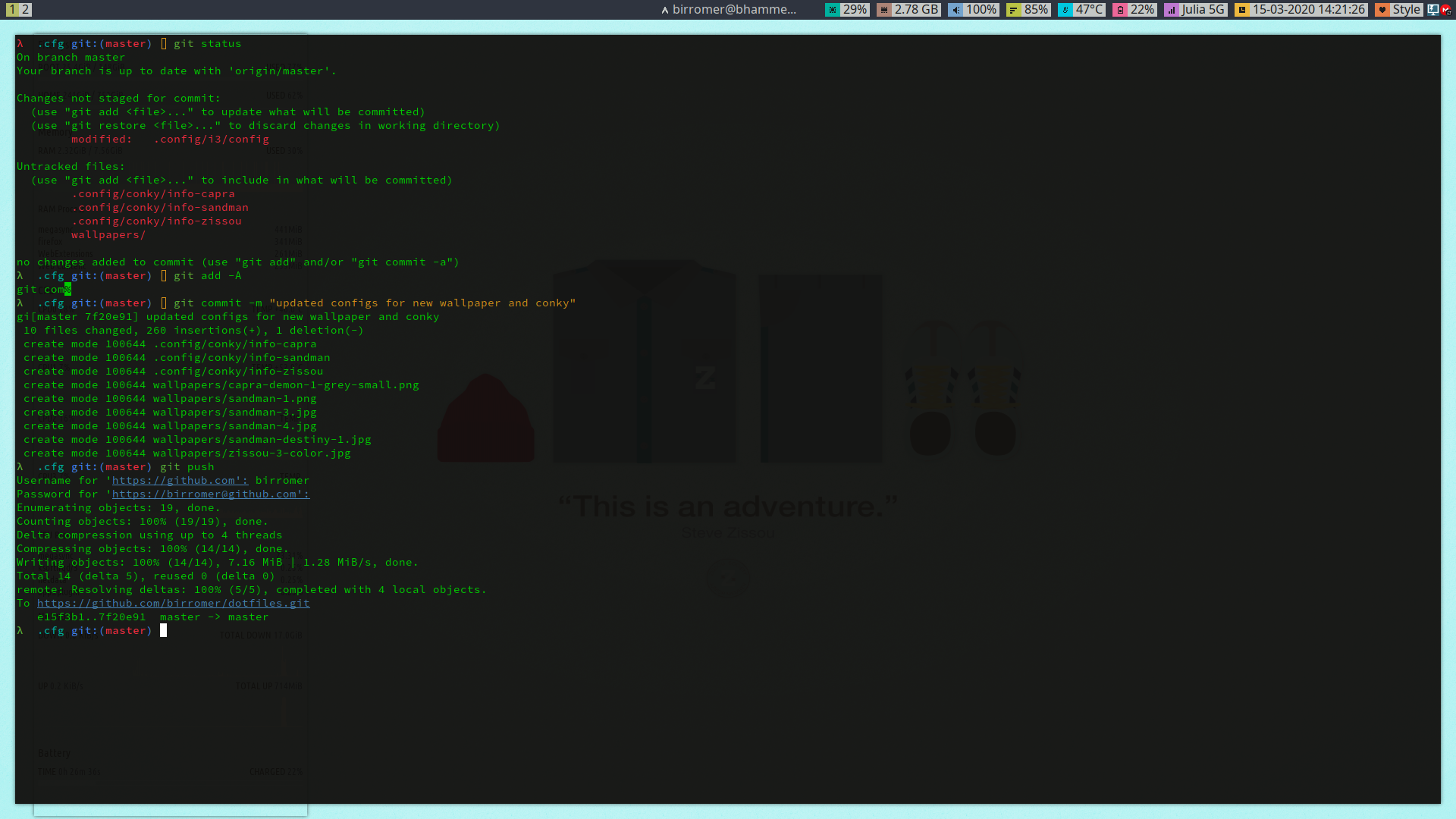Open the birromer@github.com password prompt link
The width and height of the screenshot is (1456, 819).
(210, 494)
